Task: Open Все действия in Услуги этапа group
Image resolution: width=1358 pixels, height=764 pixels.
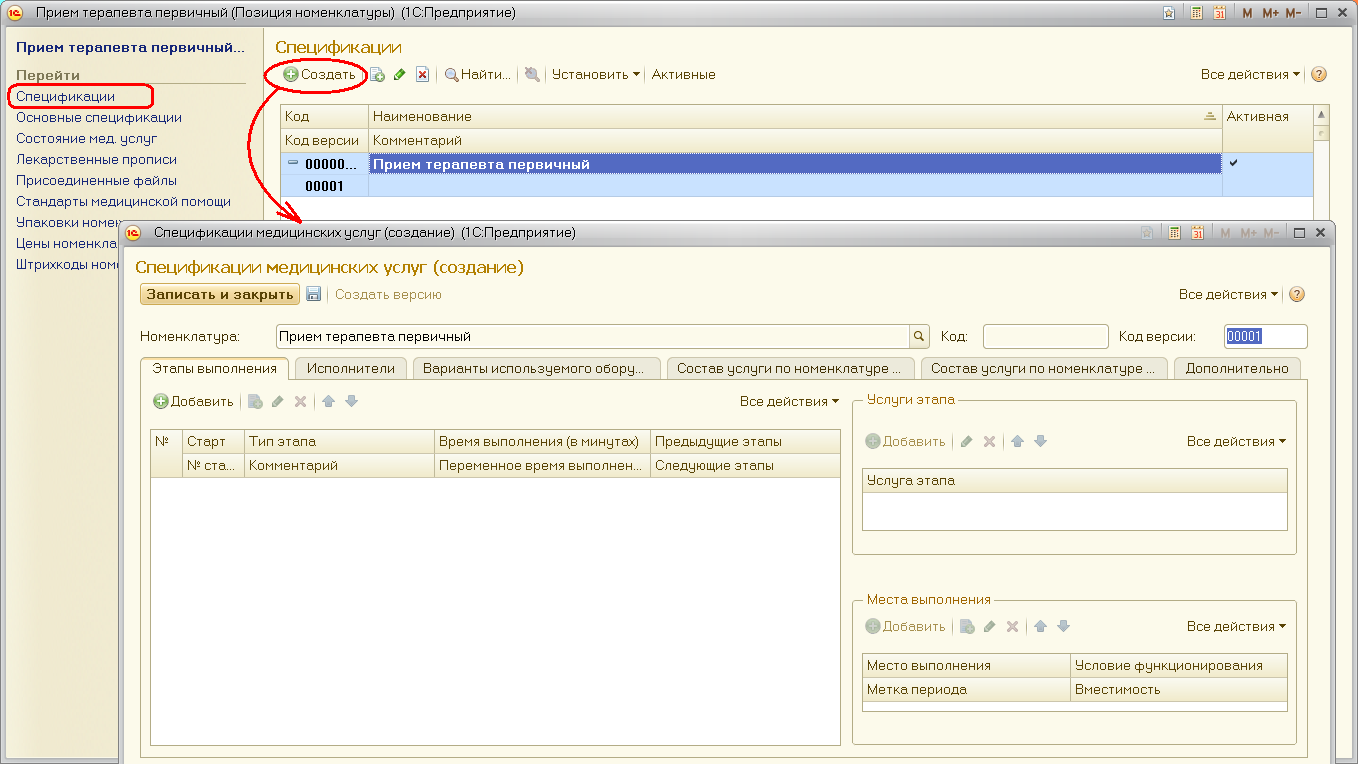Action: pyautogui.click(x=1237, y=441)
